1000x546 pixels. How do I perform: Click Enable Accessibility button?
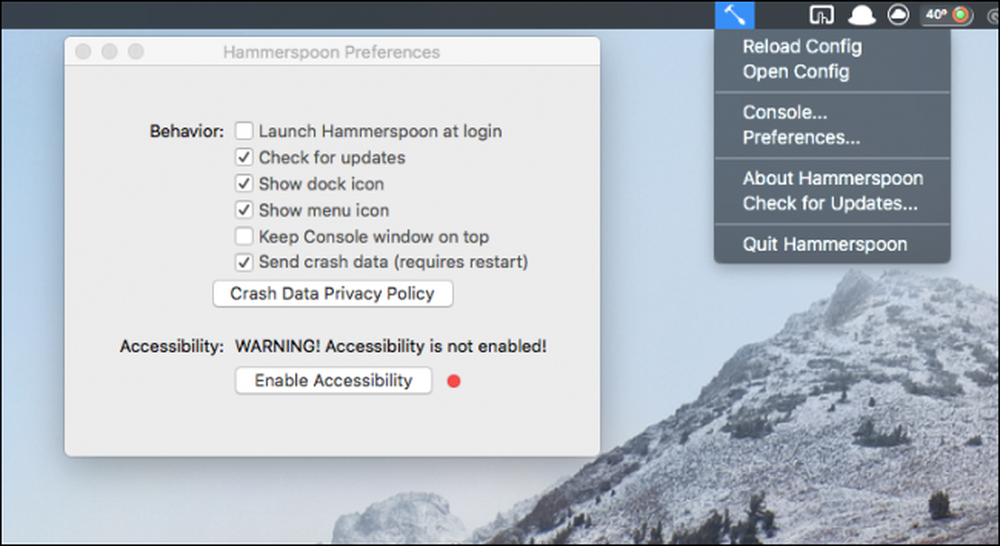[x=334, y=381]
